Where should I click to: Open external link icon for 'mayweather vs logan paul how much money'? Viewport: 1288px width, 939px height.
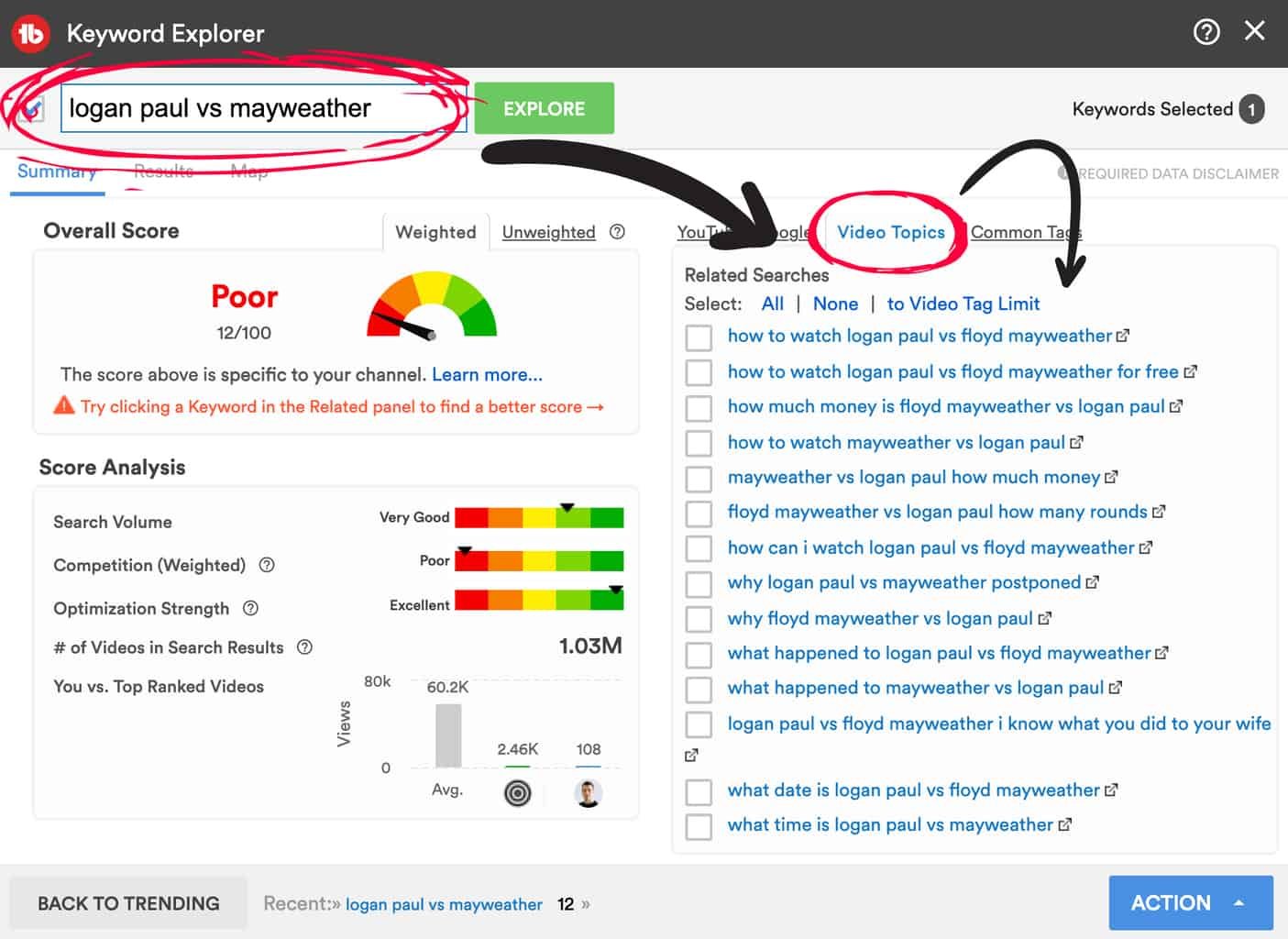1111,478
